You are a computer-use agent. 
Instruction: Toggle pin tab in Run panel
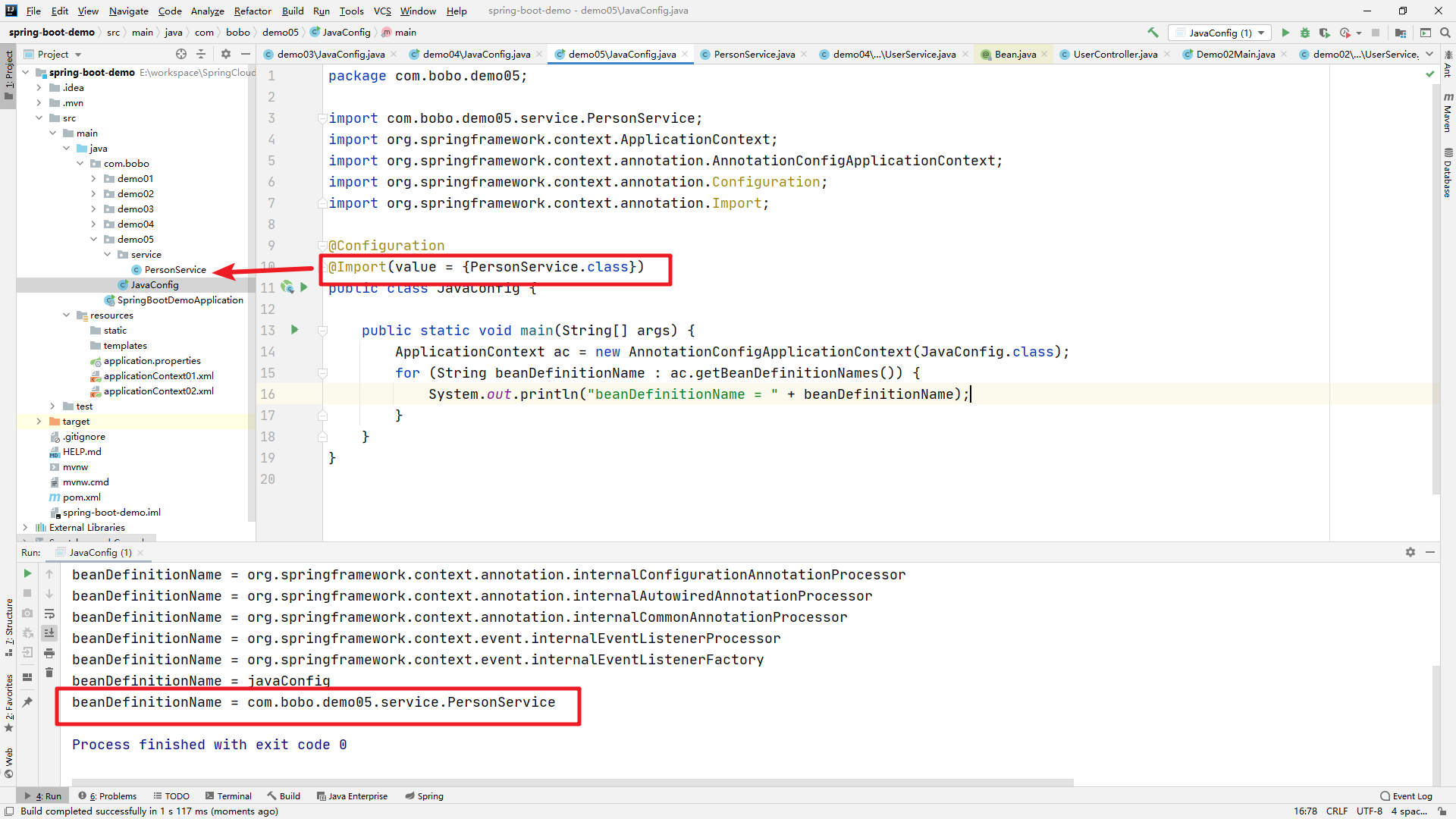click(x=27, y=701)
